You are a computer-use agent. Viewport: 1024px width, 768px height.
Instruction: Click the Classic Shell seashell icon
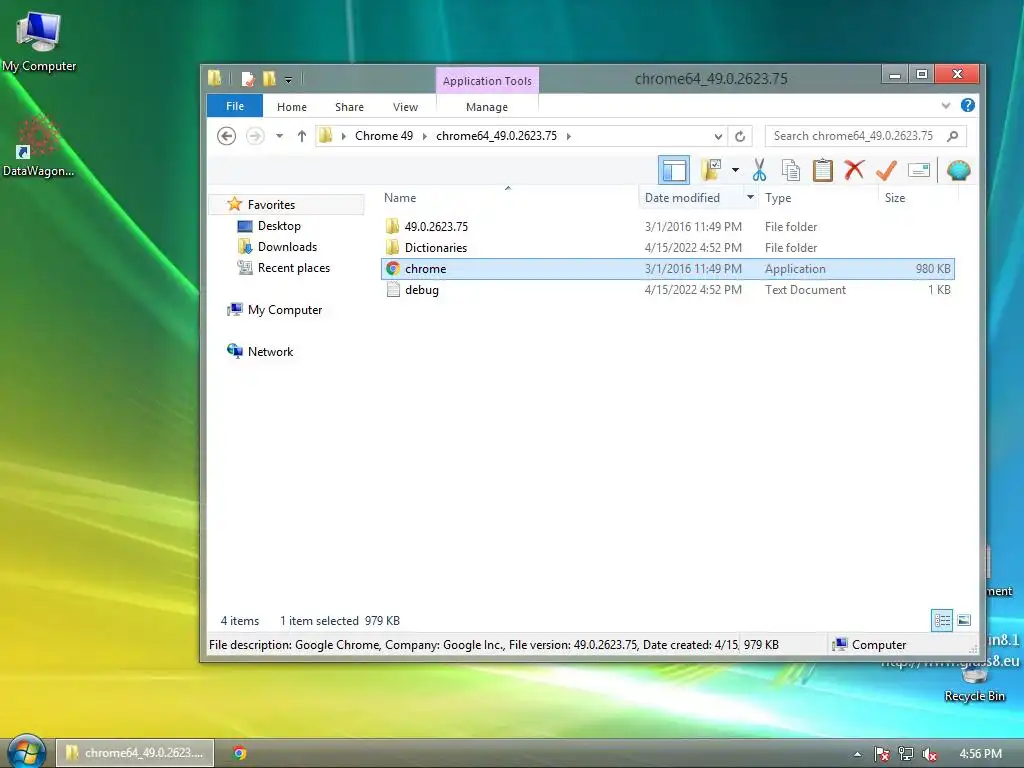[958, 170]
